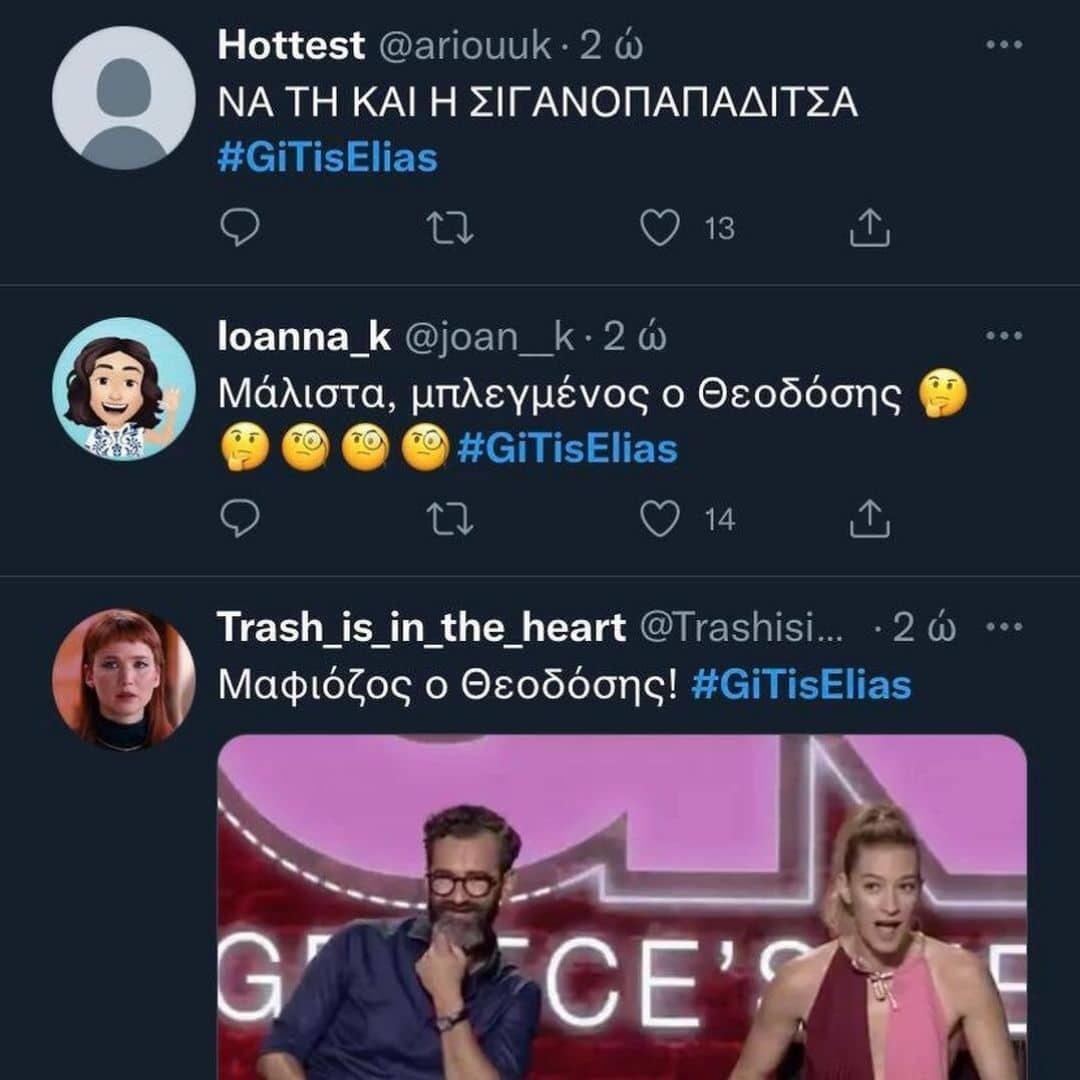Open #GiTisElias hashtag in Hottest tweet
Viewport: 1080px width, 1080px height.
click(328, 158)
